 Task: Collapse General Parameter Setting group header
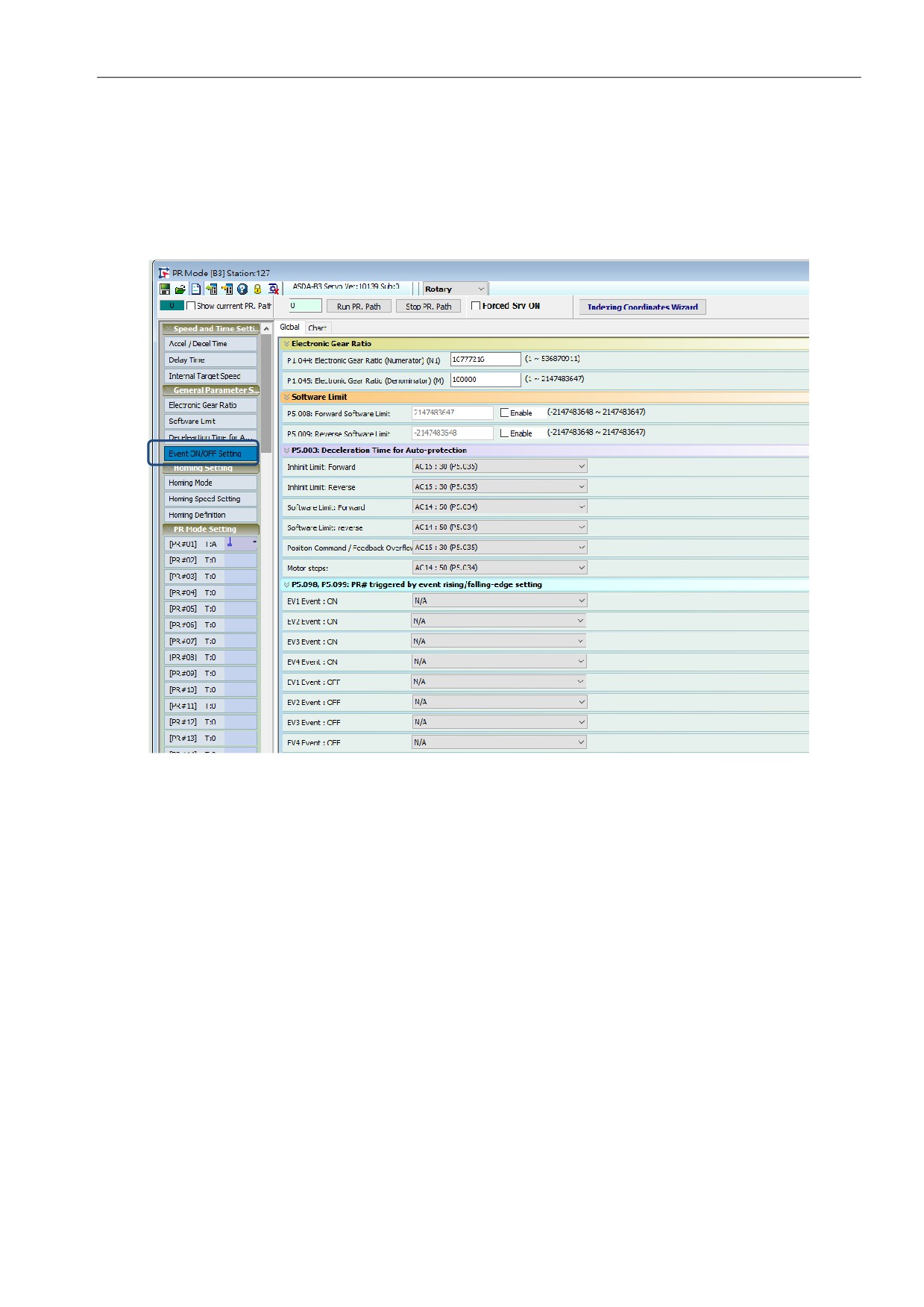(211, 390)
